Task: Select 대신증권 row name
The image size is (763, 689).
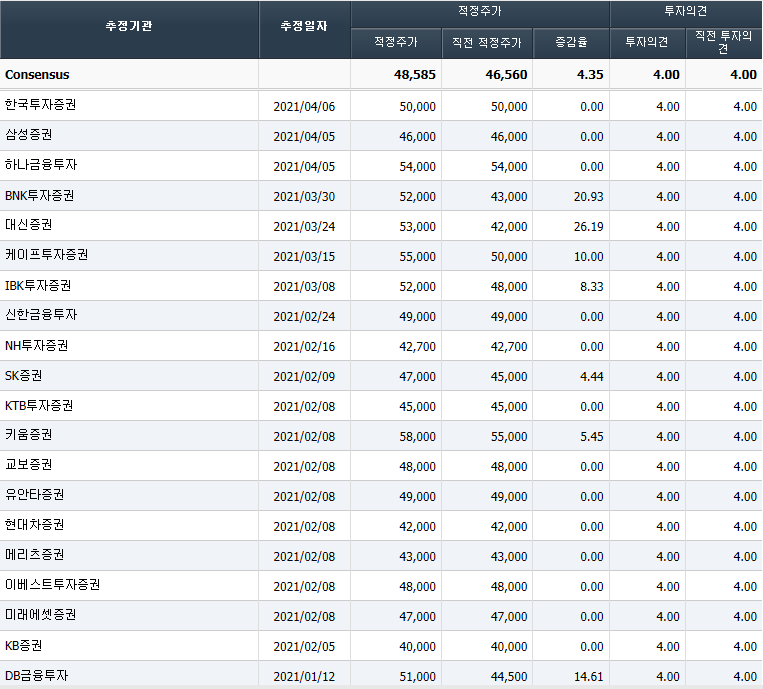Action: [x=29, y=225]
